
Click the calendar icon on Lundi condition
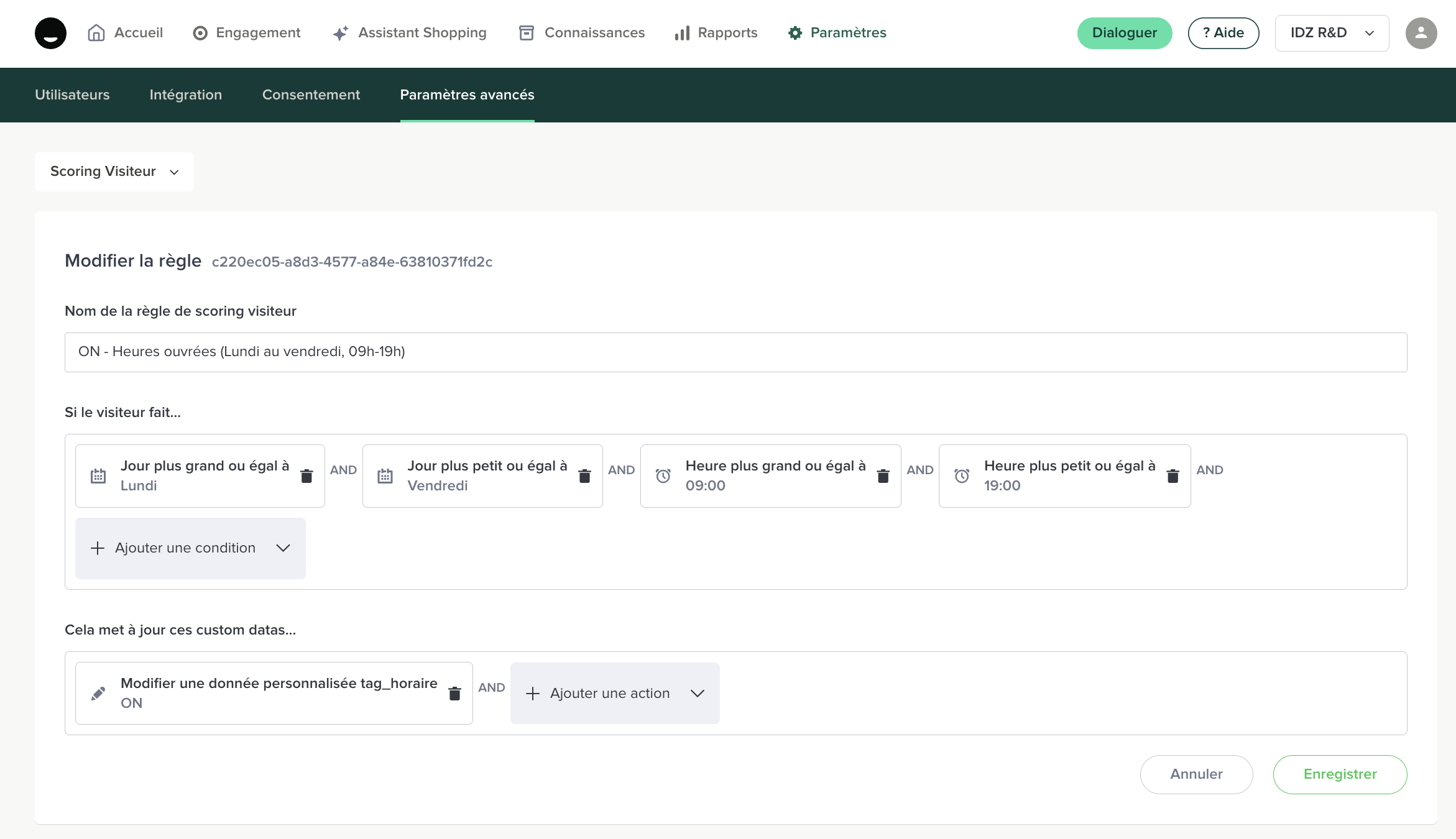(x=98, y=476)
